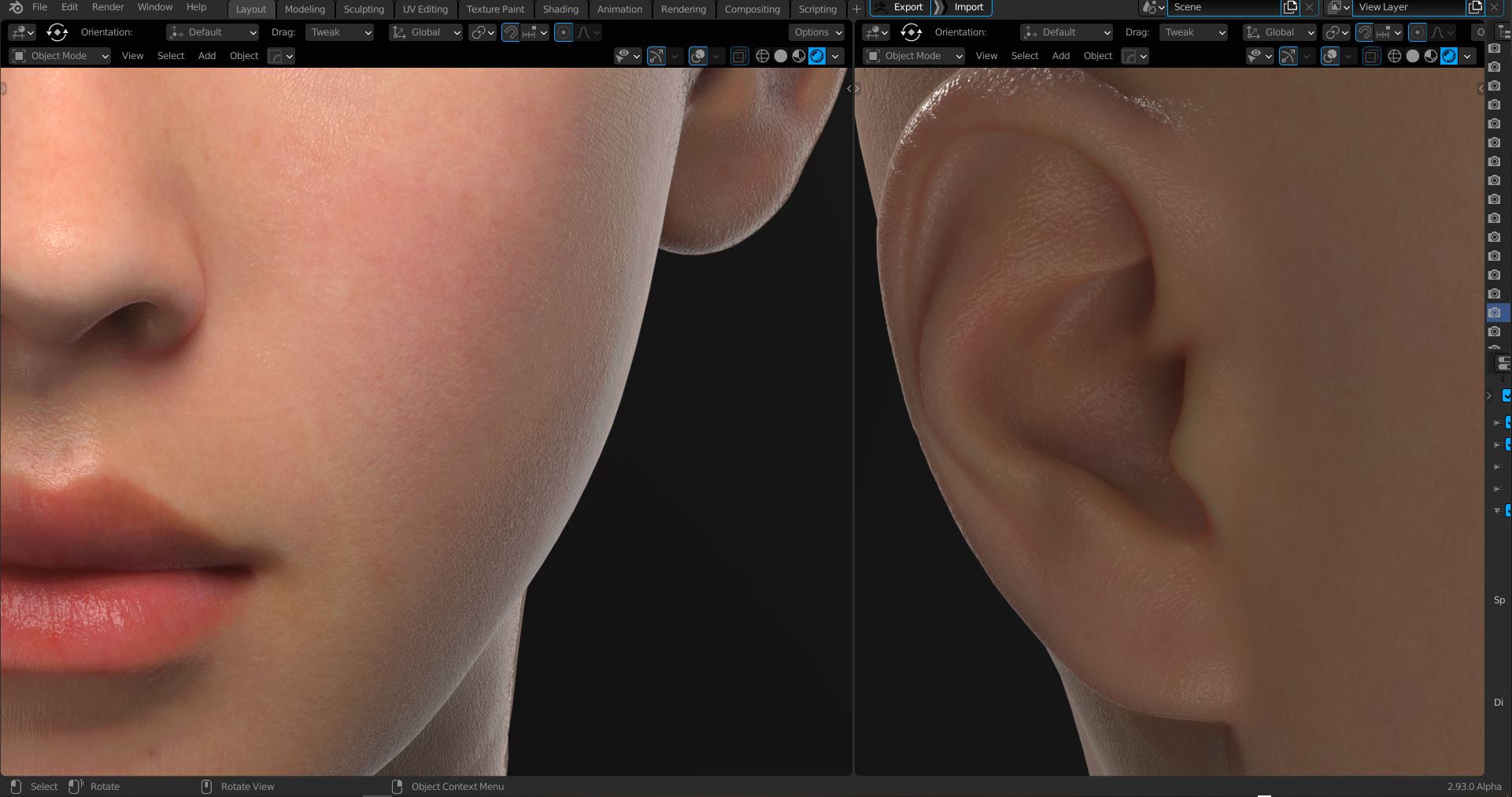
Task: Select material preview shading in left viewport
Action: click(x=799, y=56)
